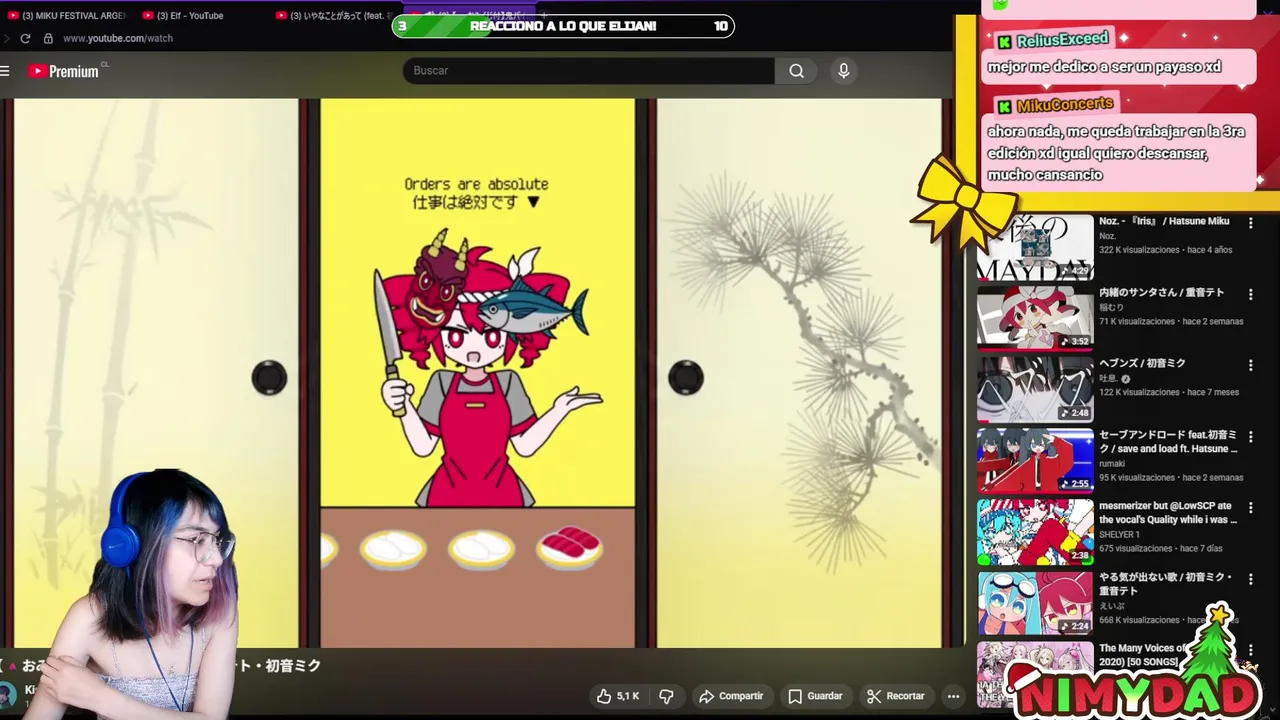Open the 内緒のサンタさん video thumbnail
The width and height of the screenshot is (1280, 720).
(1035, 318)
